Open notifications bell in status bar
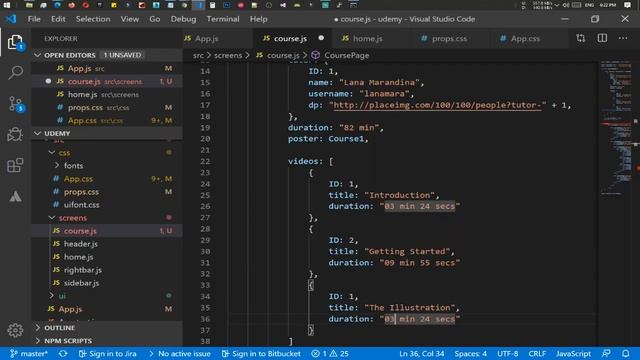Screen dimensions: 640x360 coord(625,353)
